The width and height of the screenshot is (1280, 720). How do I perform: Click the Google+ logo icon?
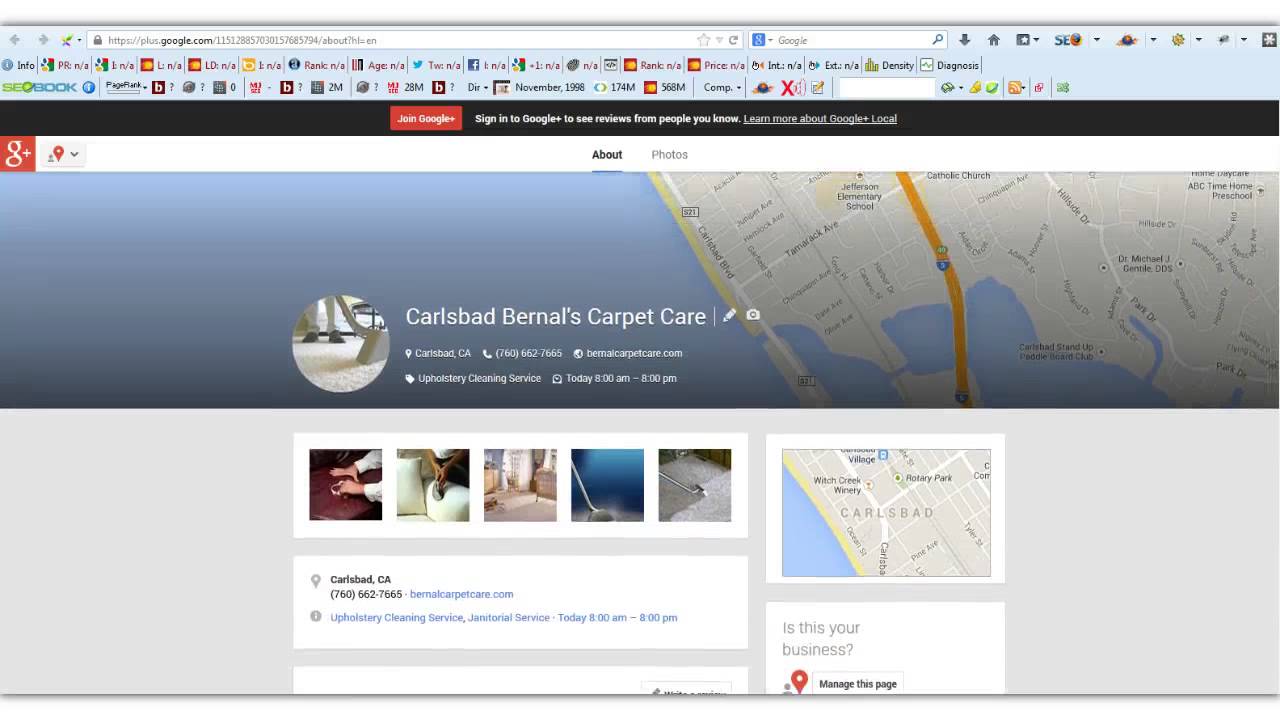click(x=17, y=153)
